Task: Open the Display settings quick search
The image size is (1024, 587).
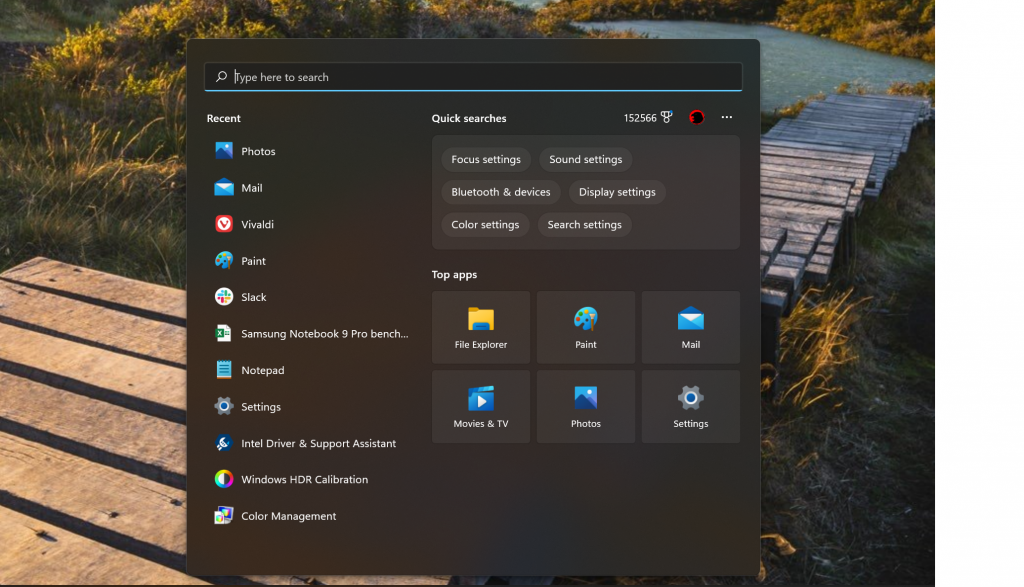Action: [616, 192]
